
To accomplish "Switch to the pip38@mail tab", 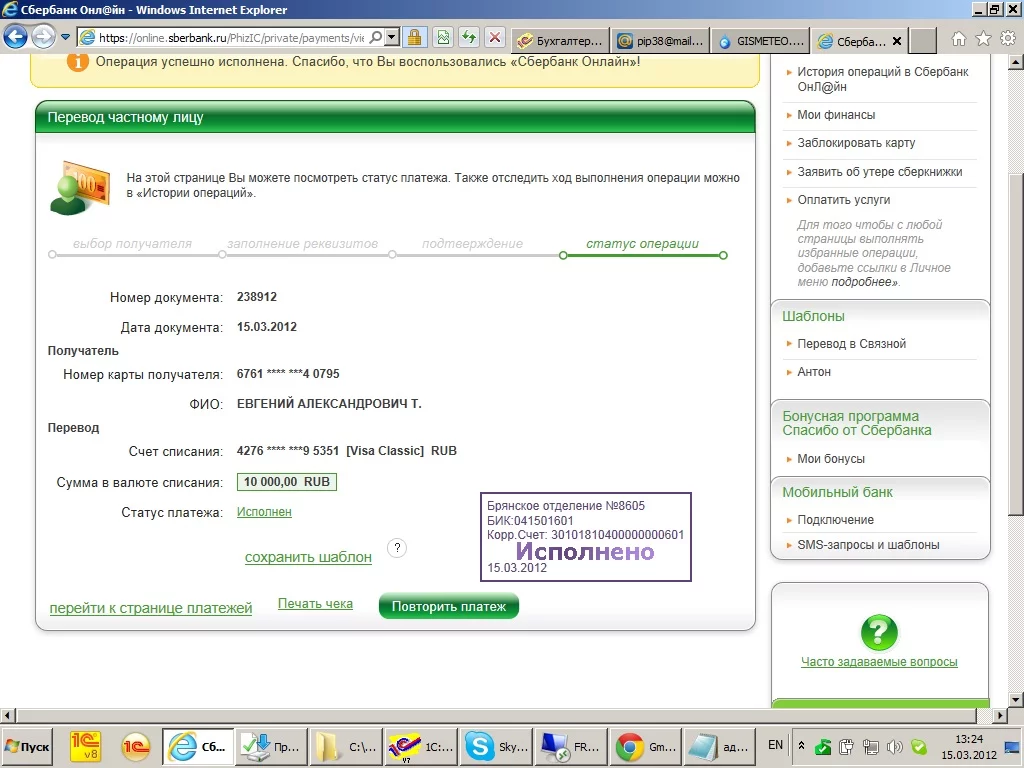I will tap(660, 40).
